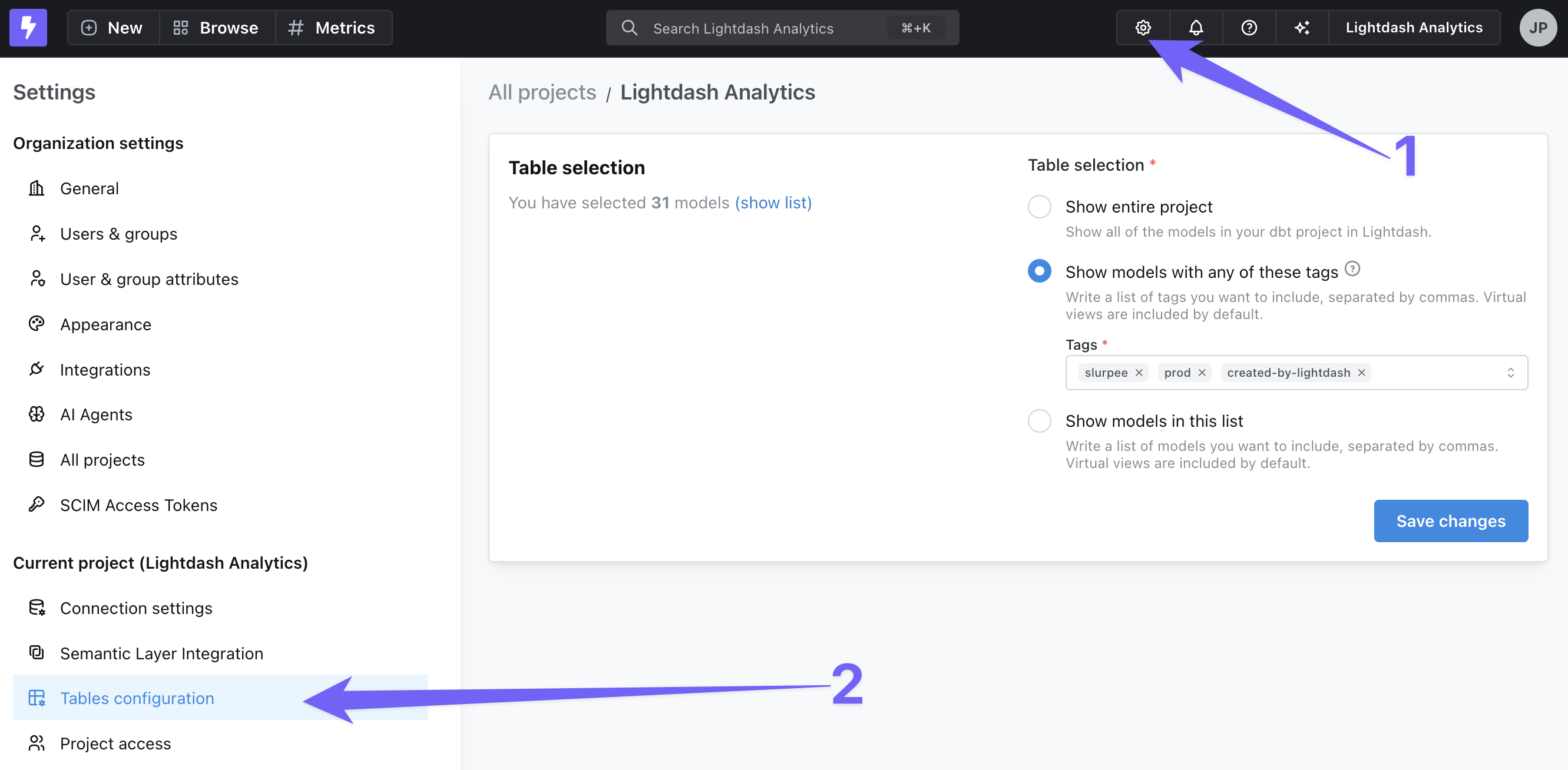The width and height of the screenshot is (1568, 770).
Task: Click the help question mark icon in header
Action: coord(1248,27)
